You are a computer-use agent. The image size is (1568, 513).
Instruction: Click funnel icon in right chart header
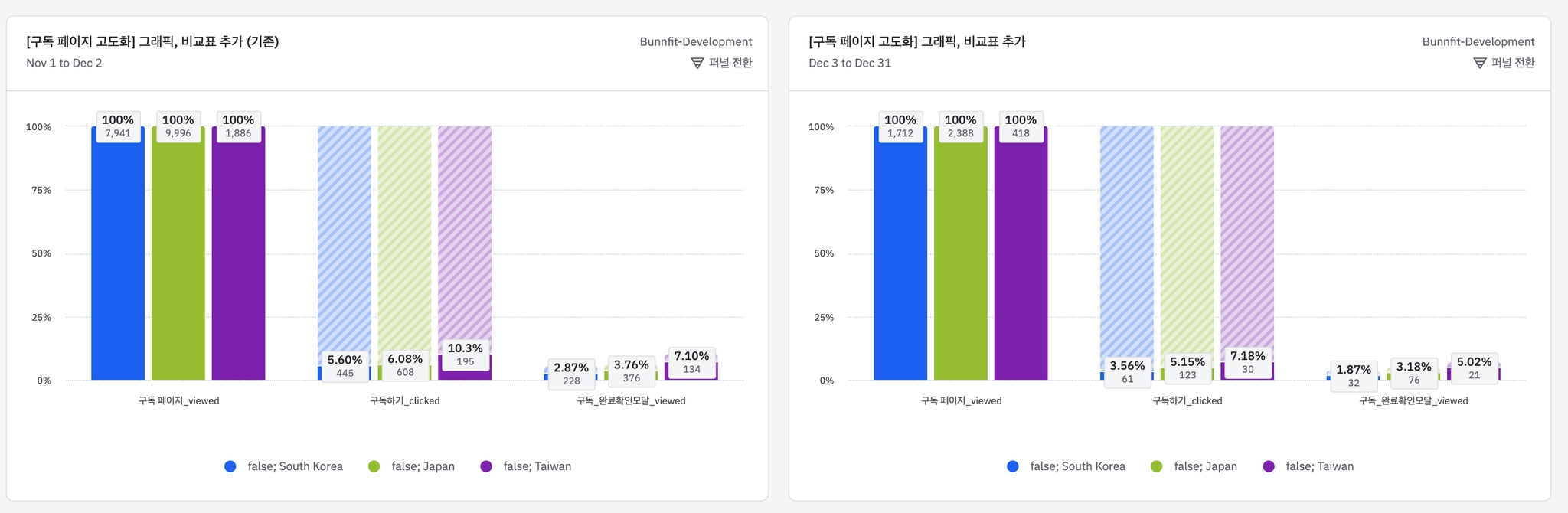click(1479, 63)
